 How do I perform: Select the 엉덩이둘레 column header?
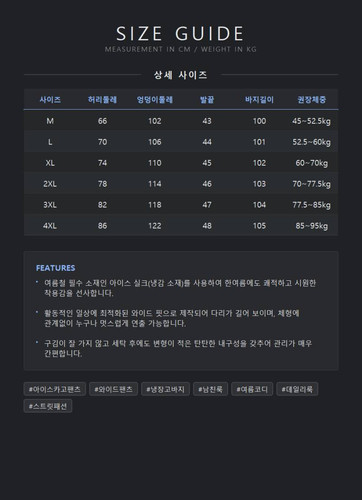pyautogui.click(x=155, y=100)
